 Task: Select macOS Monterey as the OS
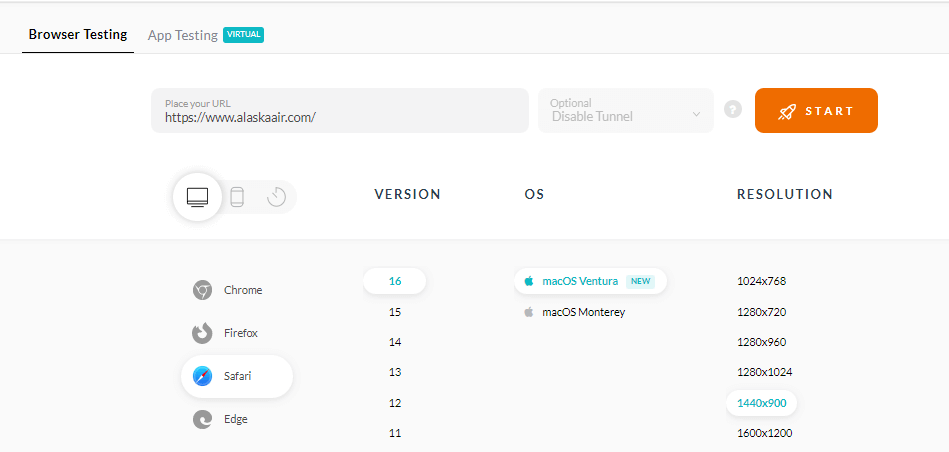point(583,312)
